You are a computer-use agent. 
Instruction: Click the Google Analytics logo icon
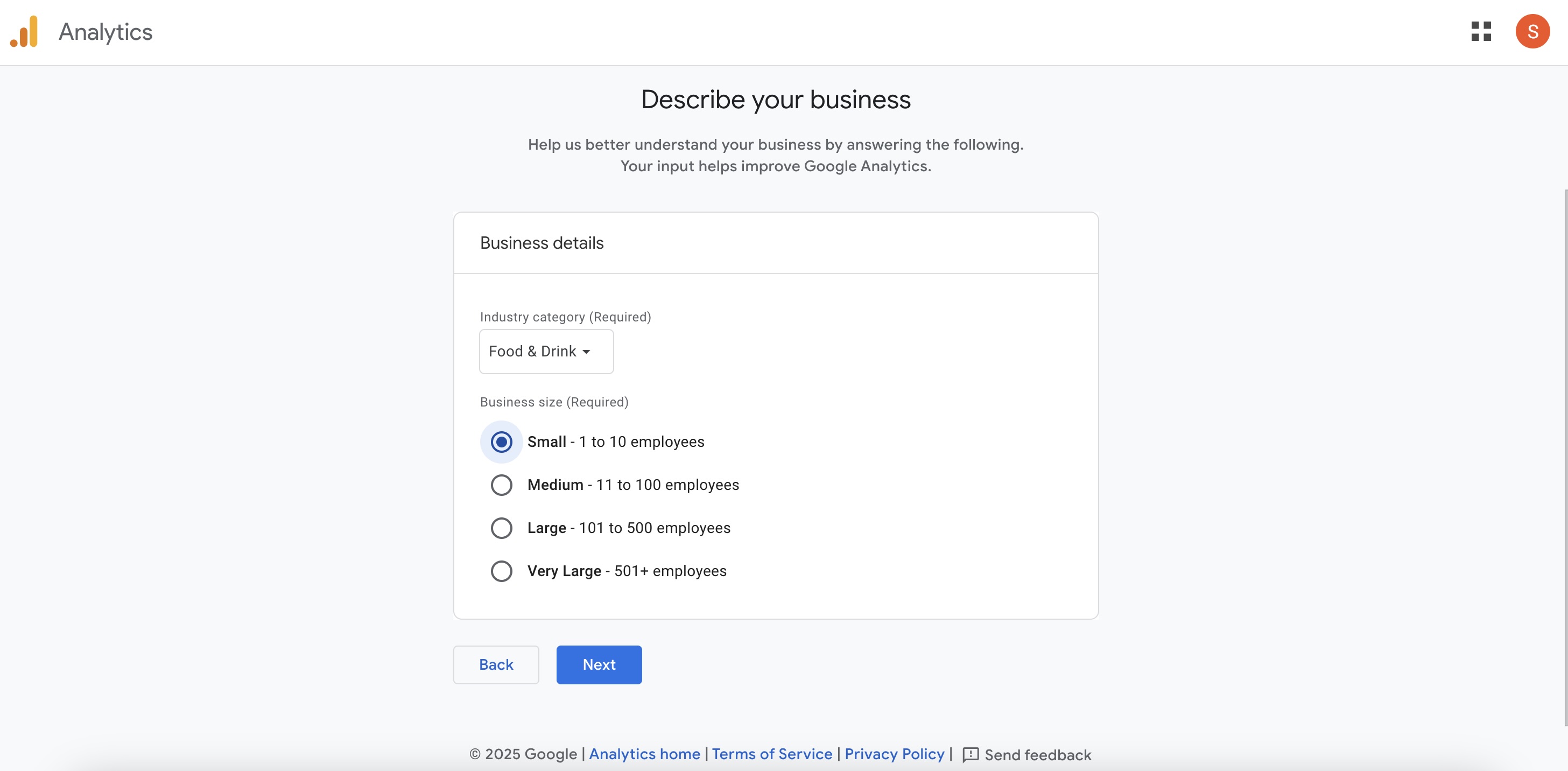click(x=24, y=32)
